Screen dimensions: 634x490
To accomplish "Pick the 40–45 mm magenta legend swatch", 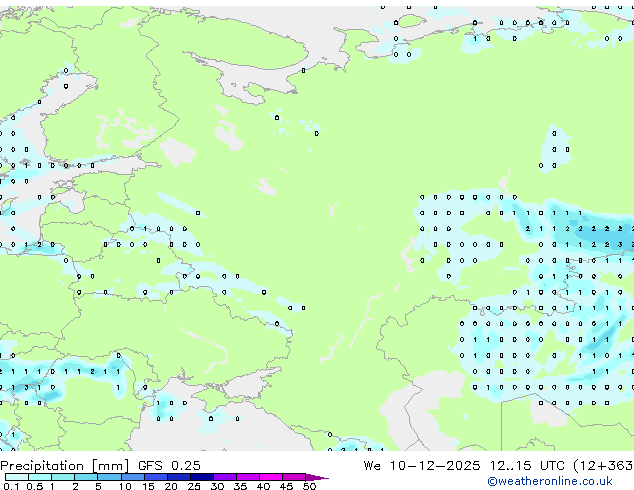I will point(271,477).
